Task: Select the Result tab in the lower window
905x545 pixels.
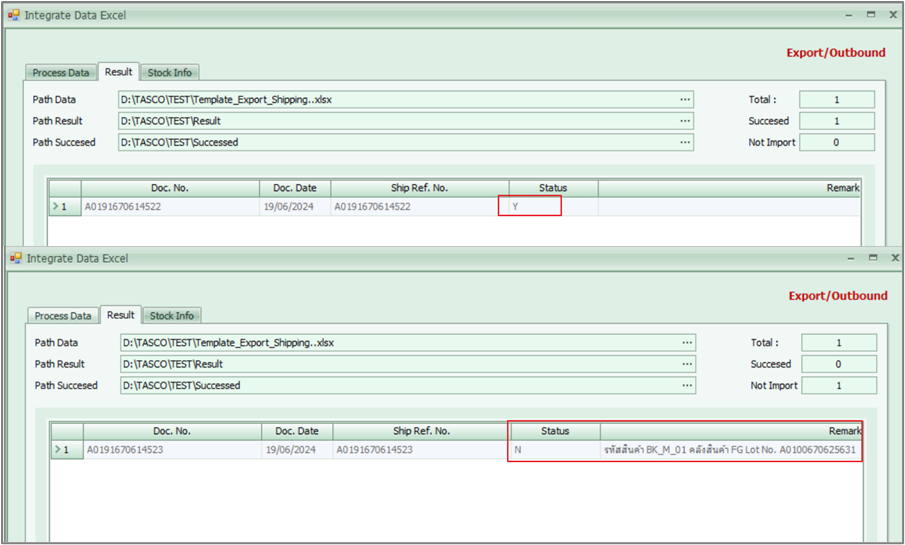Action: [121, 315]
